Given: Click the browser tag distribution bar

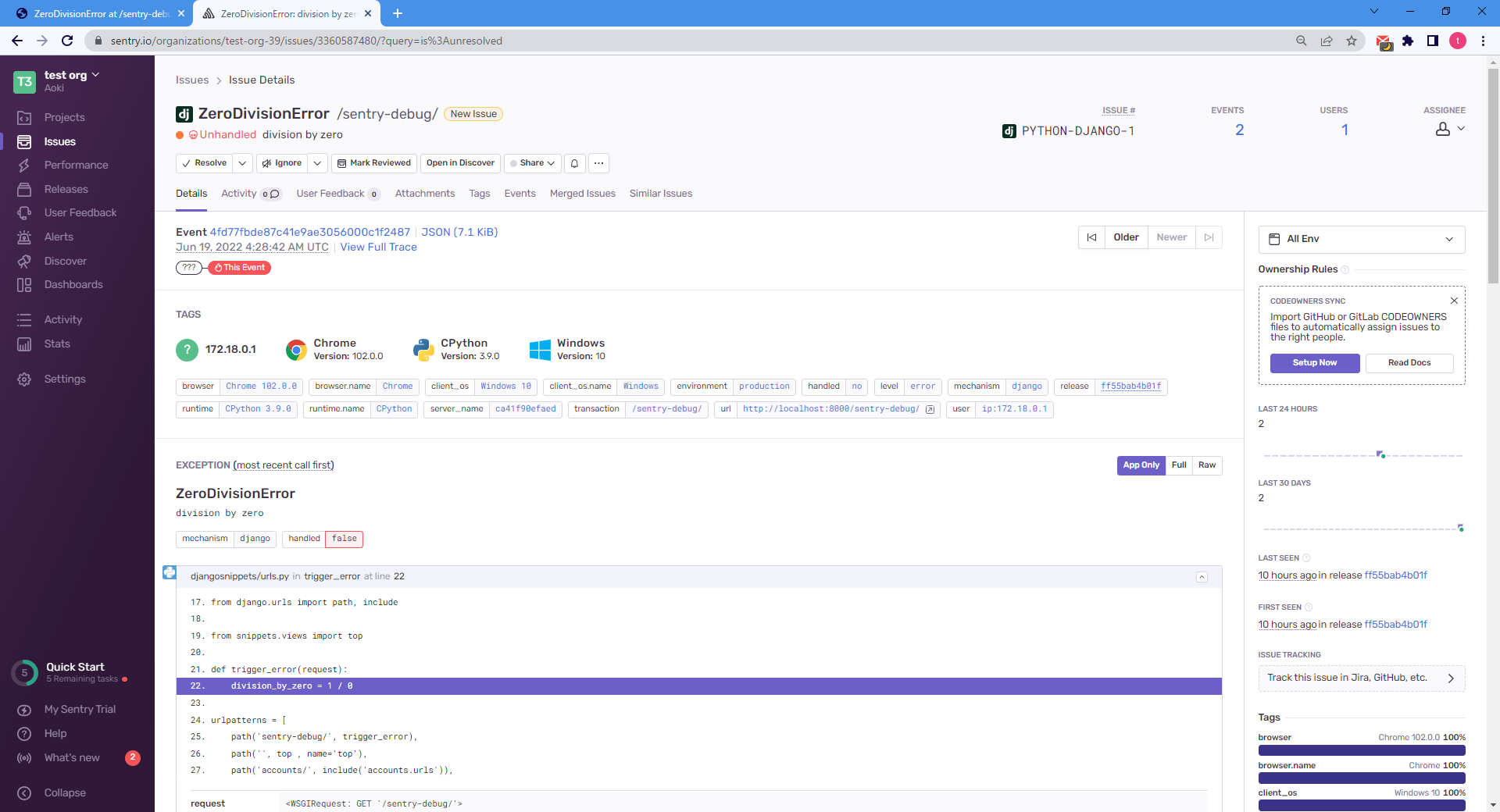Looking at the screenshot, I should (x=1361, y=750).
